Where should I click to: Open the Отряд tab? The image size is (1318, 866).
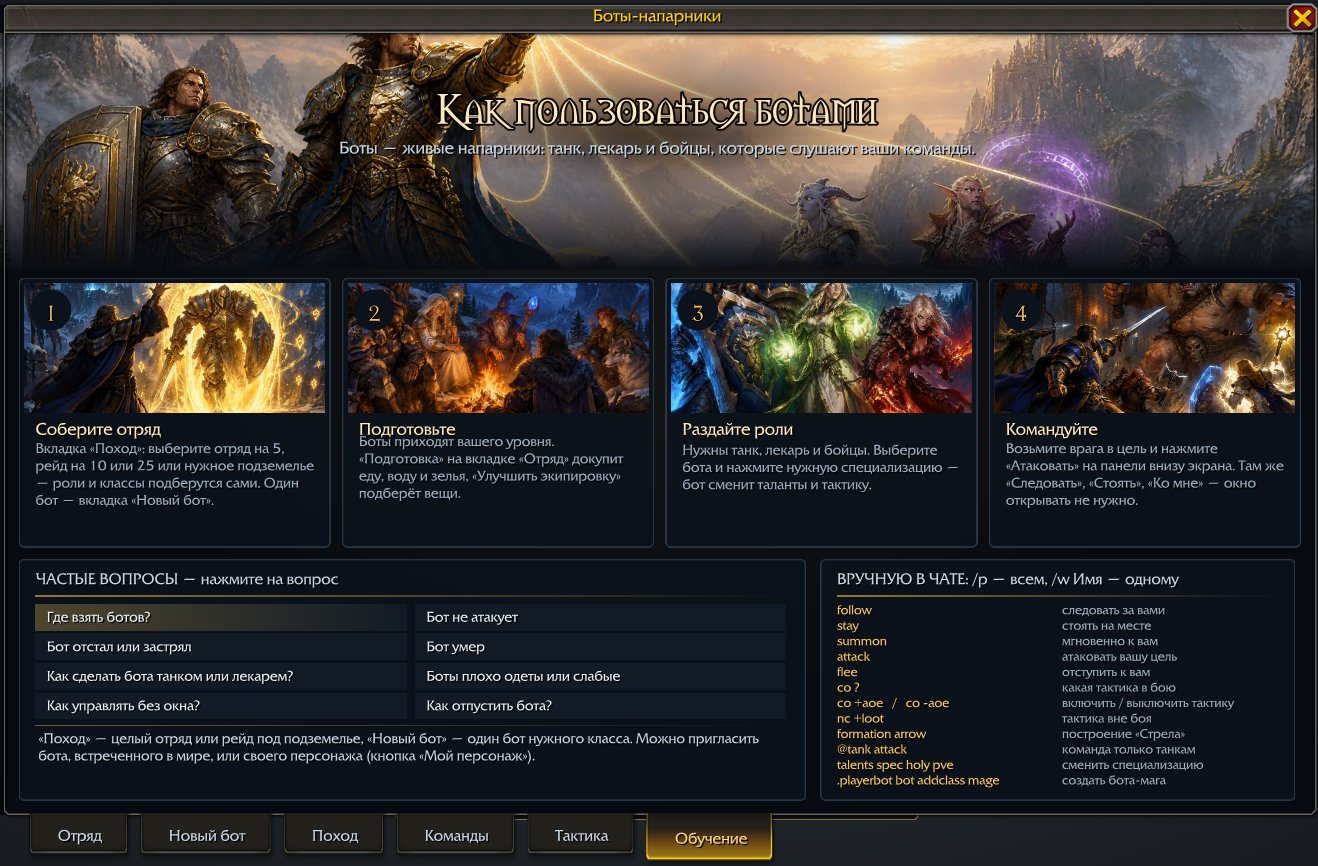click(x=80, y=835)
